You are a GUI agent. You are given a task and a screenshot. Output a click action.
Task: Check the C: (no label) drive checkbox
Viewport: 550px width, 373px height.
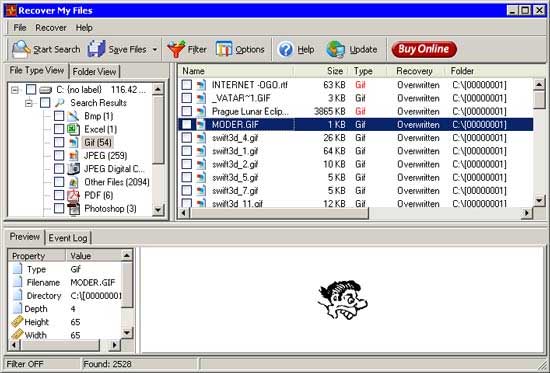(x=31, y=89)
